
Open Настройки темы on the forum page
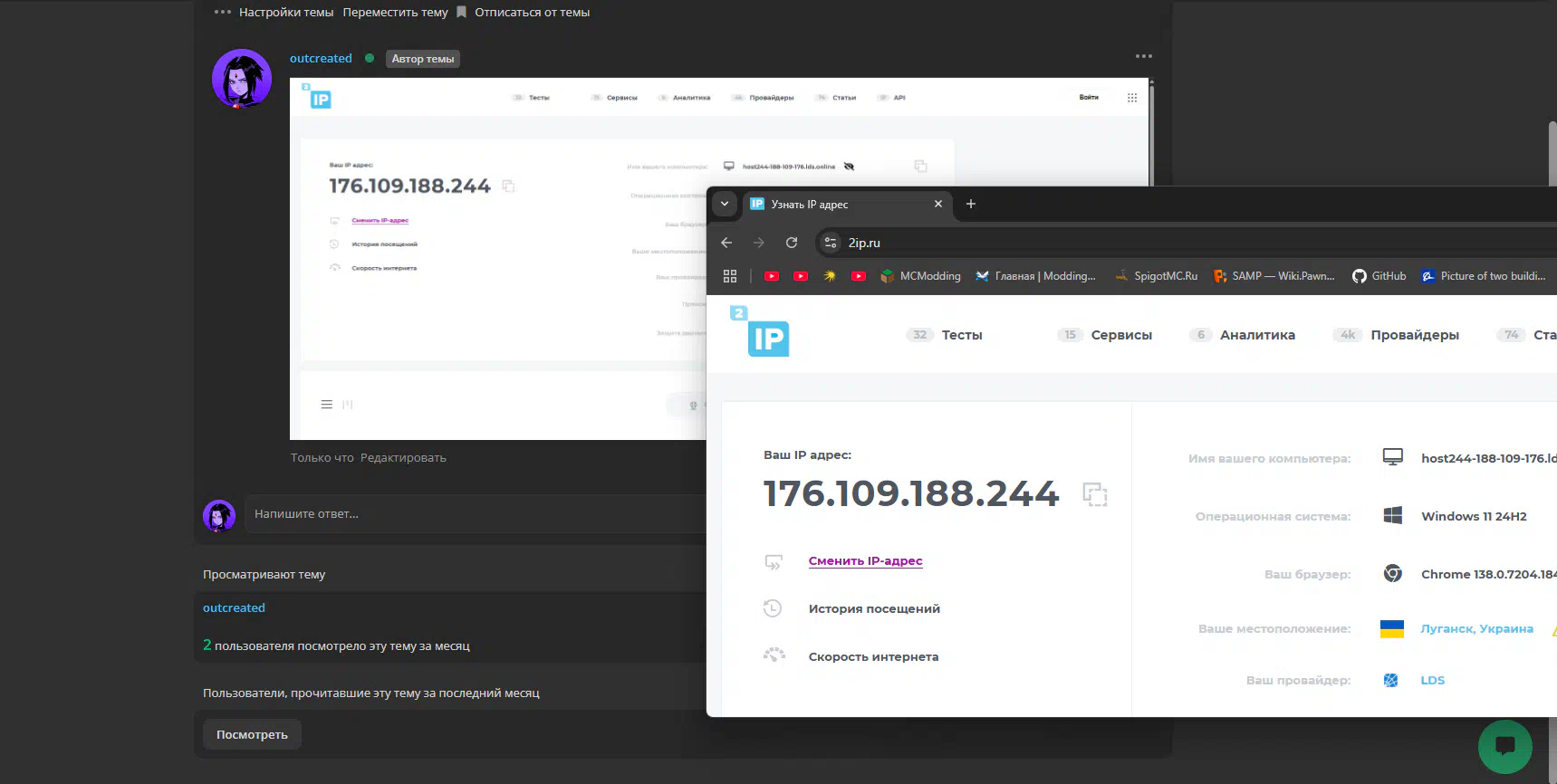pyautogui.click(x=286, y=12)
